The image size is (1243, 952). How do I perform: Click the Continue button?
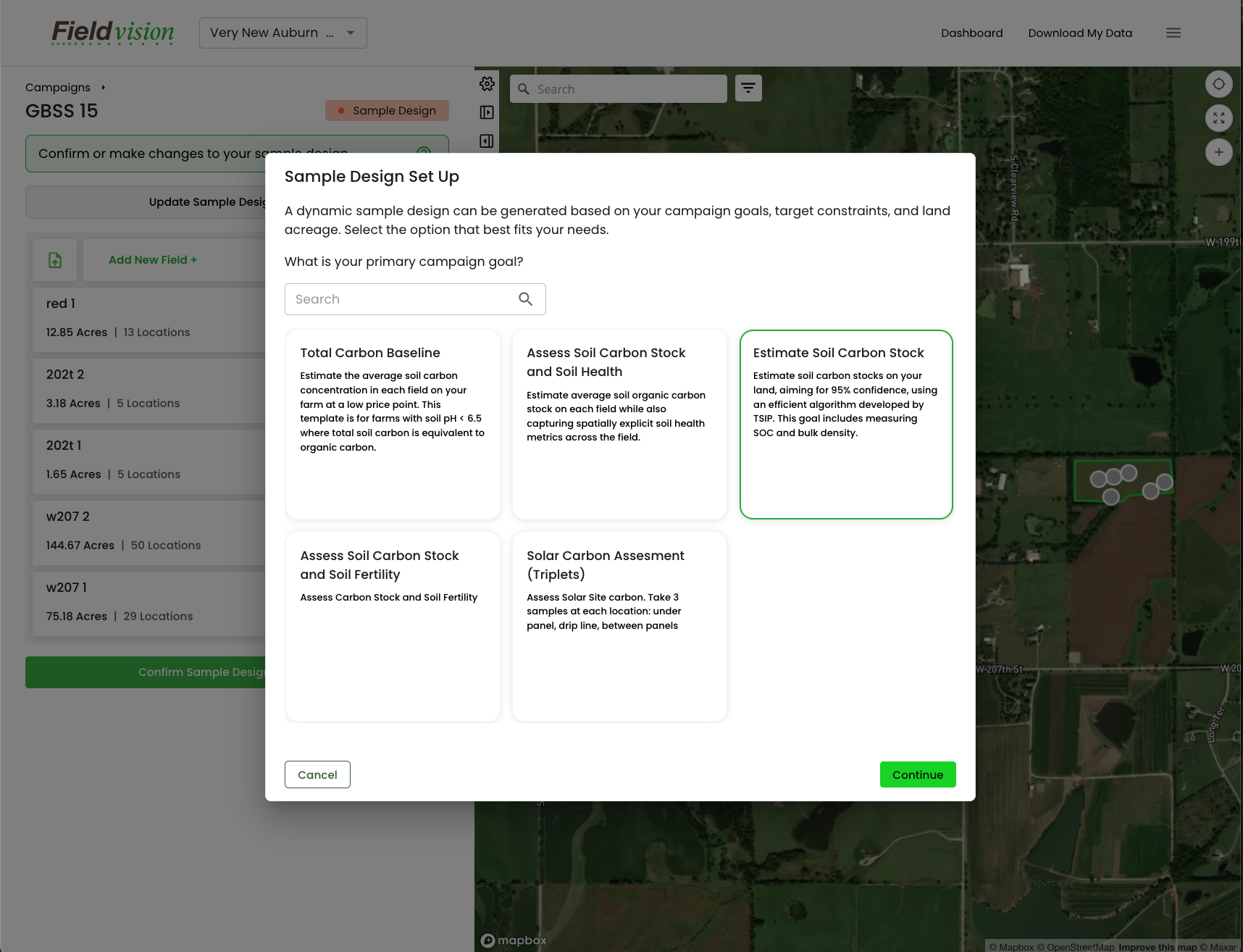(917, 774)
